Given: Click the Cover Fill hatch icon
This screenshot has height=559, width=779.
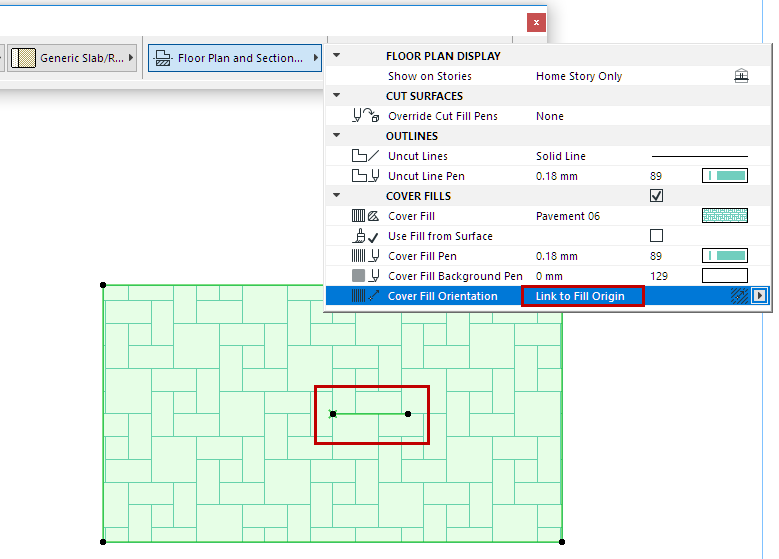Looking at the screenshot, I should 365,216.
